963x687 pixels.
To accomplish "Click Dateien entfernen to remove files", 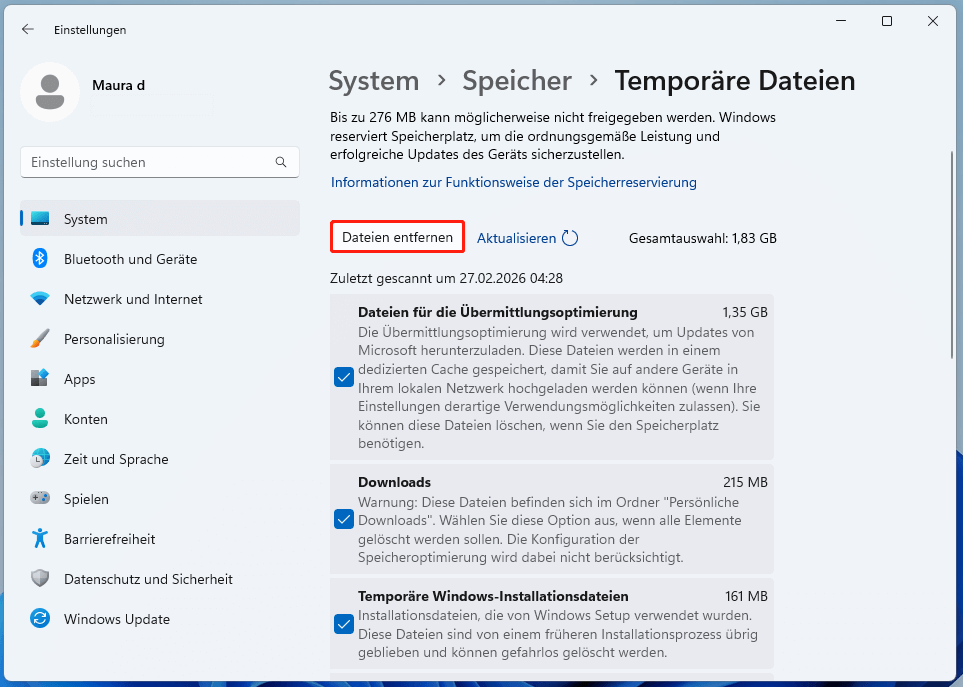I will 397,237.
